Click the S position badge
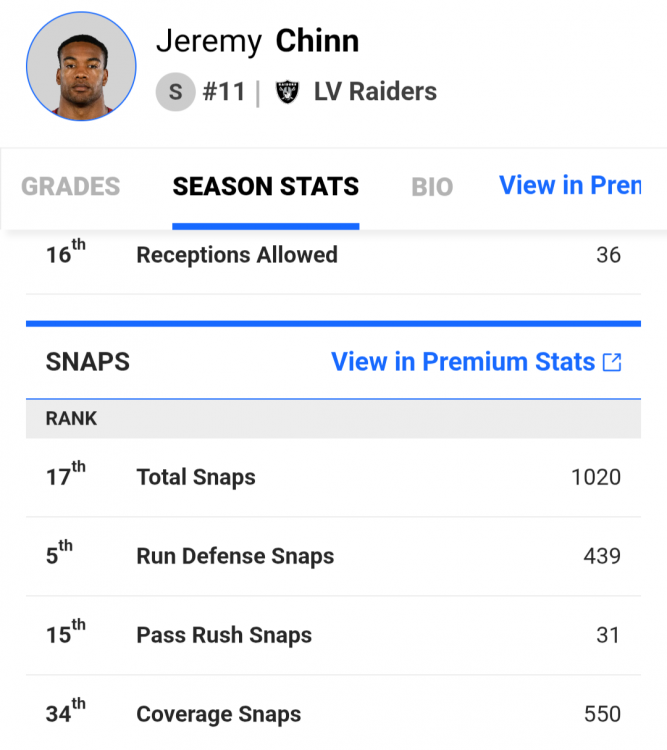Image resolution: width=667 pixels, height=750 pixels. (175, 92)
